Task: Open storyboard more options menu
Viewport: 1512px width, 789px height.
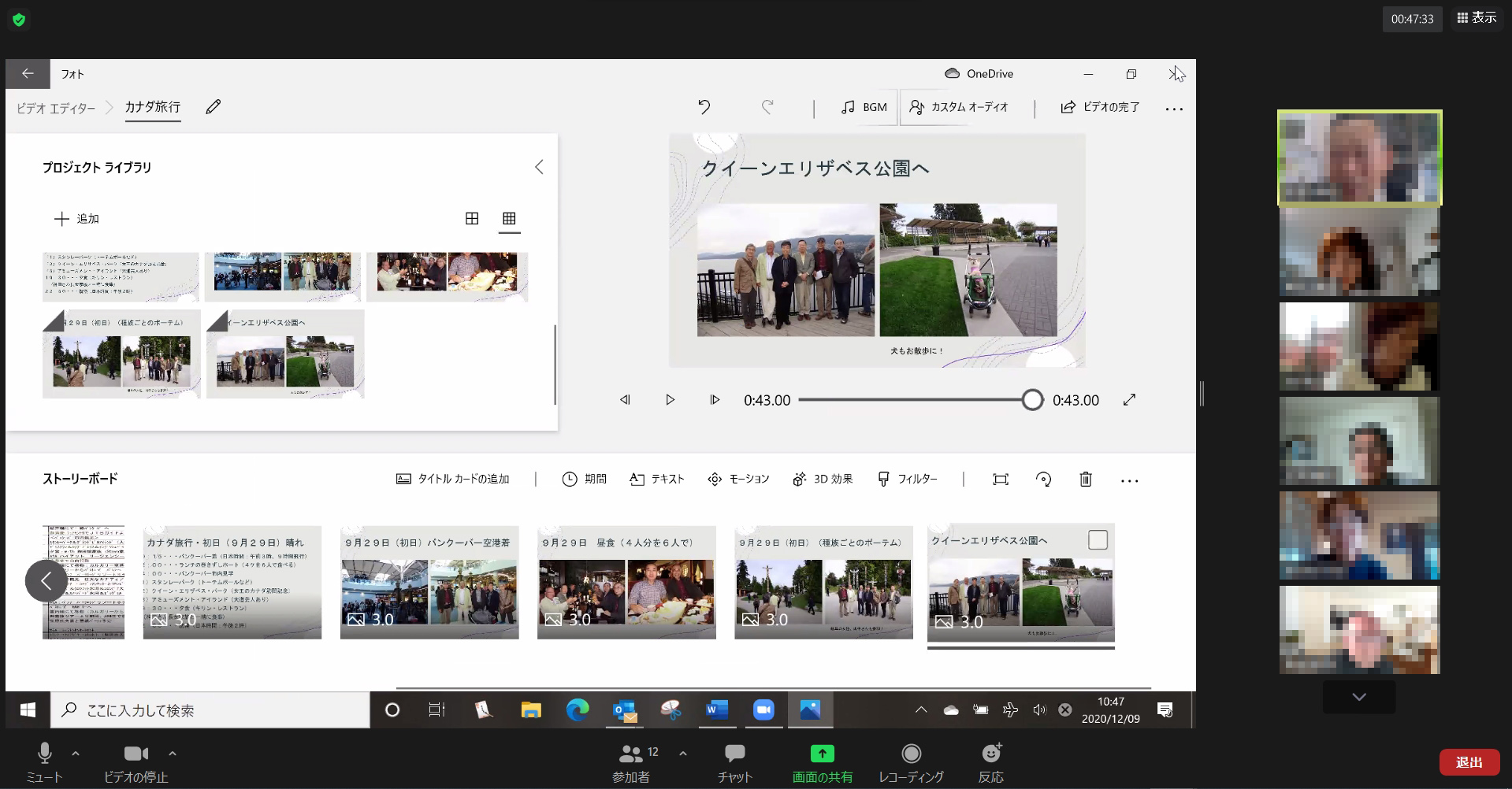Action: [x=1129, y=480]
